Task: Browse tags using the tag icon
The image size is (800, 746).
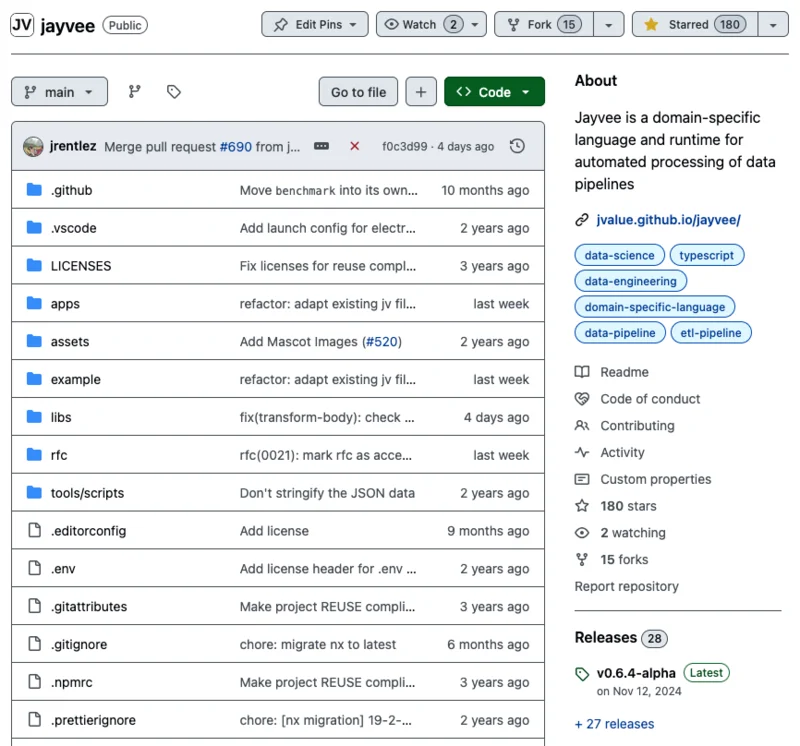Action: pyautogui.click(x=172, y=91)
